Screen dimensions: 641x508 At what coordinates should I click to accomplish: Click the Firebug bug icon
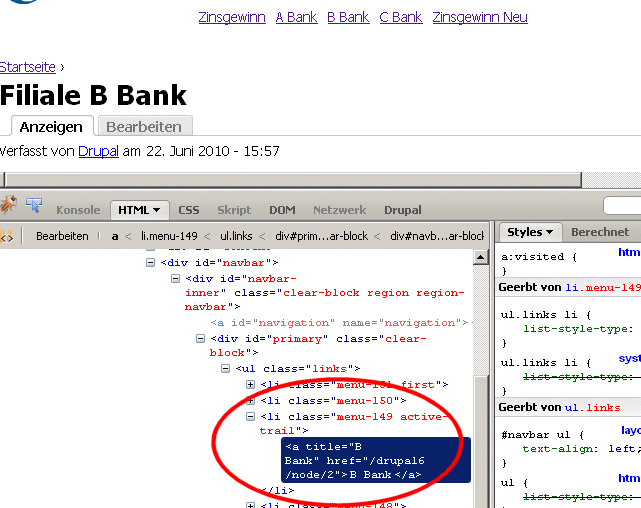coord(8,206)
